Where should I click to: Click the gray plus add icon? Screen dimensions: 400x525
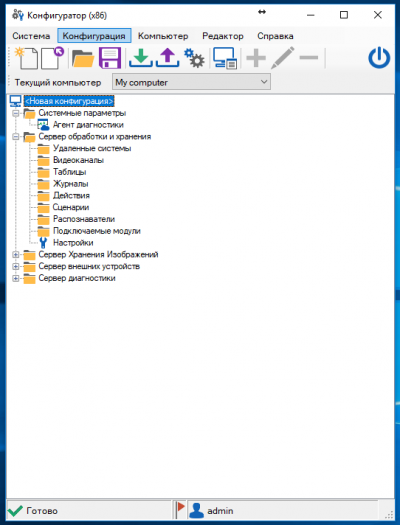click(256, 58)
